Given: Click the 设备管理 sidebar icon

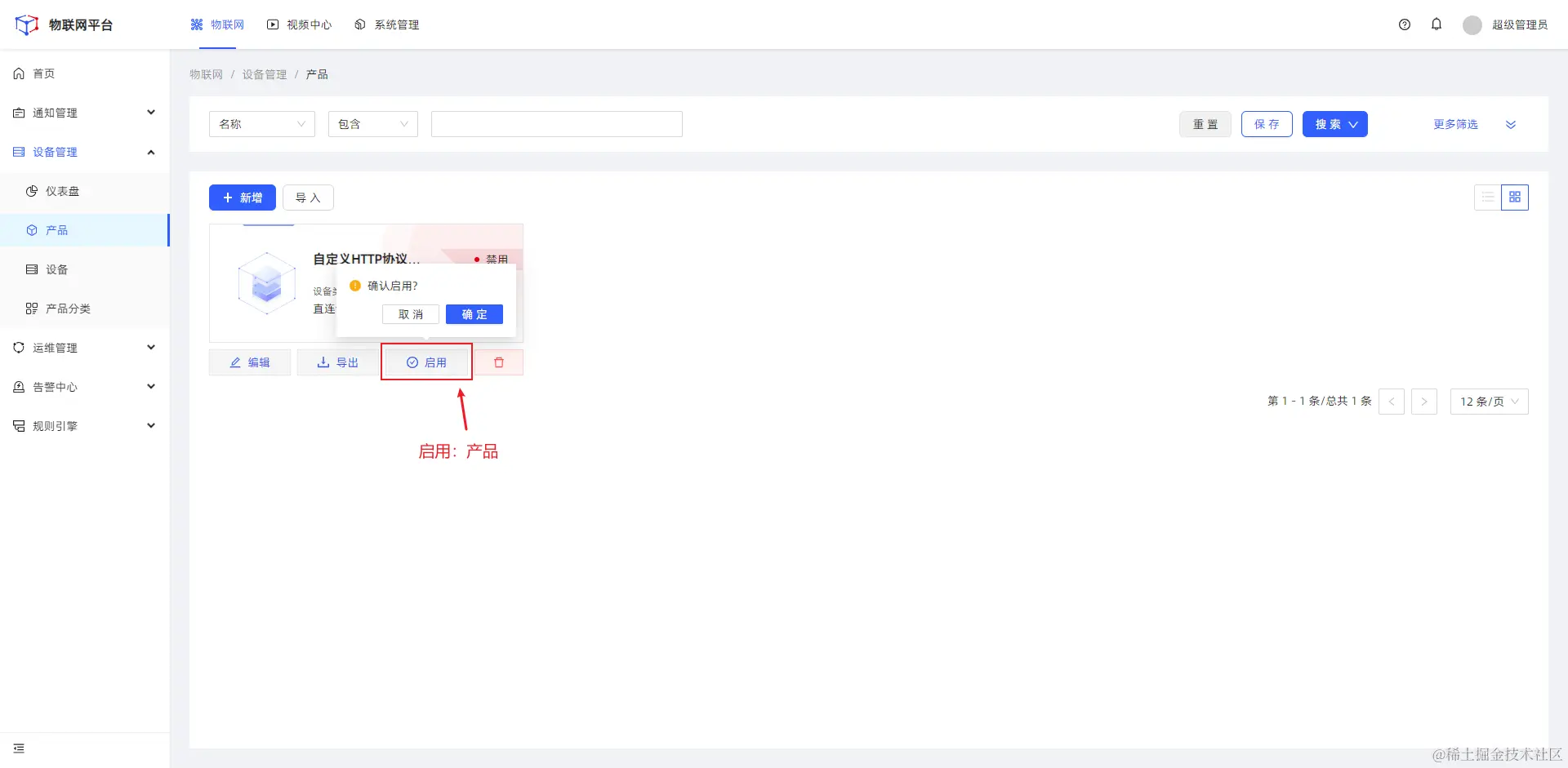Looking at the screenshot, I should (19, 152).
